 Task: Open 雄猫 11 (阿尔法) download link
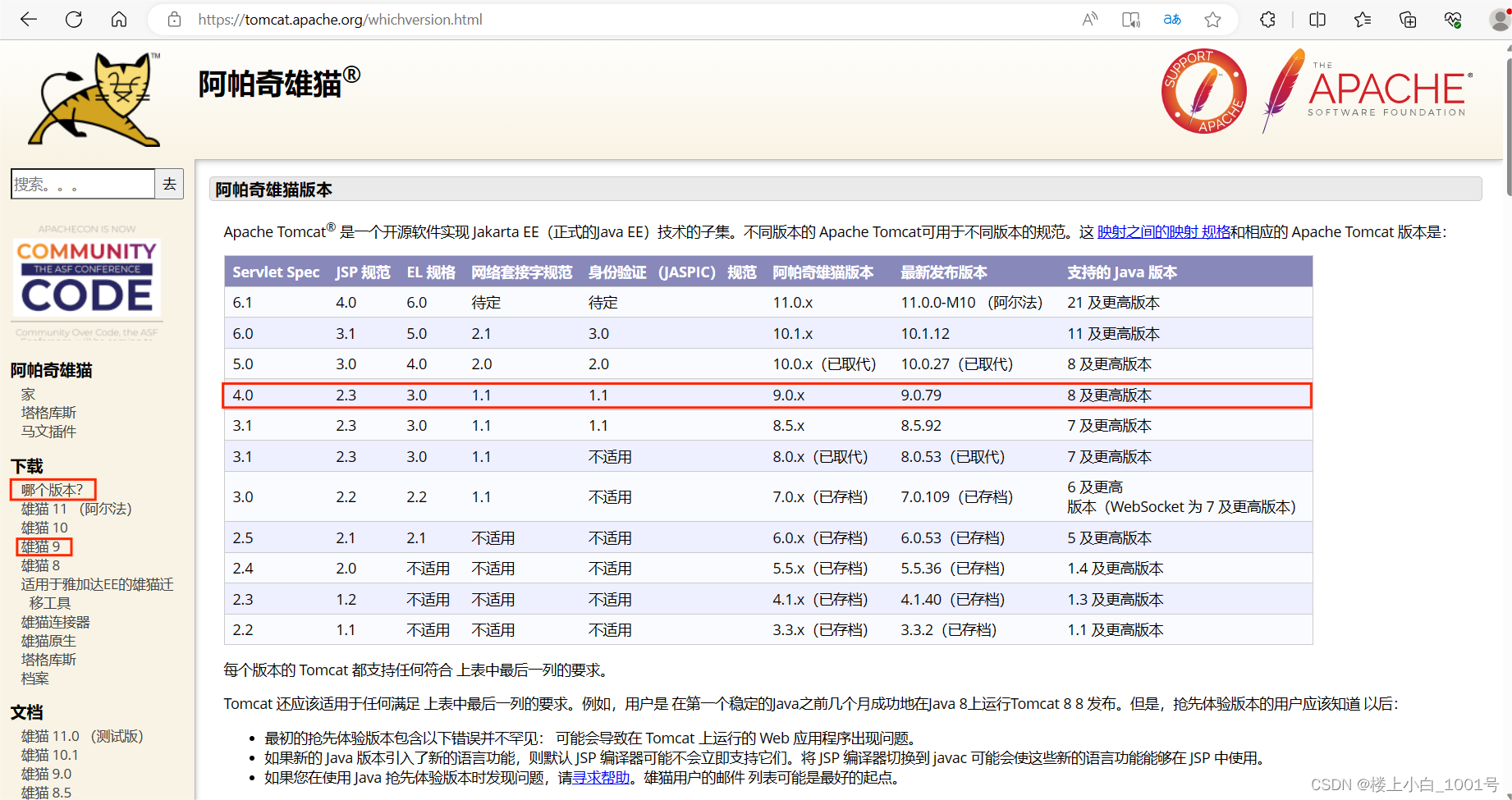click(x=76, y=509)
